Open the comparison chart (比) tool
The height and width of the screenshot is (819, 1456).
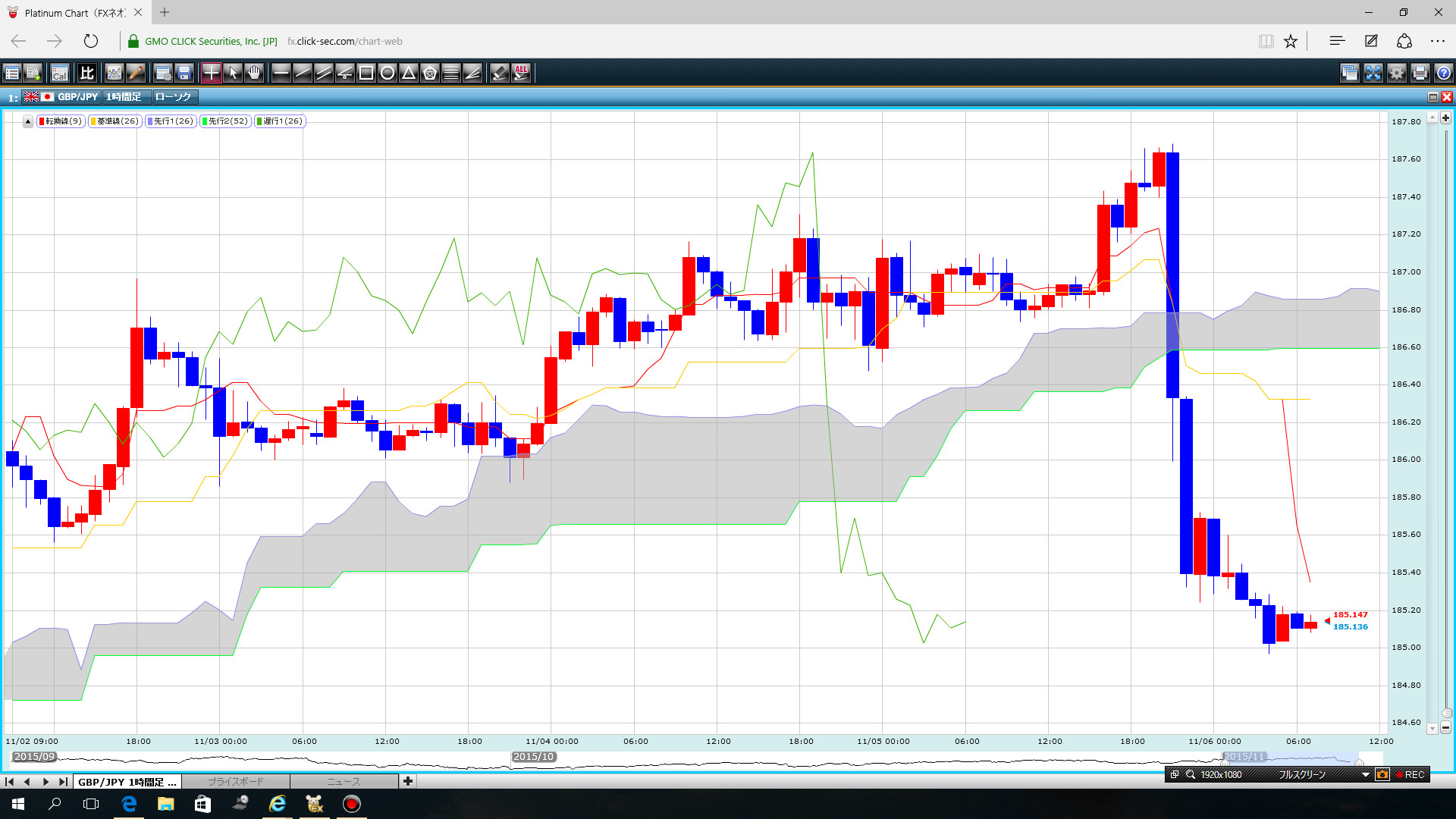tap(86, 73)
